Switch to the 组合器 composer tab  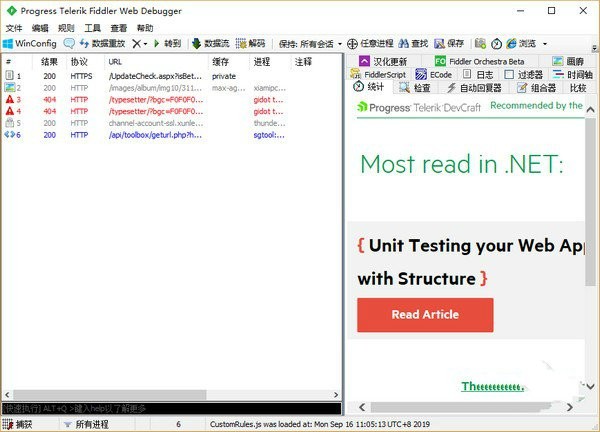click(536, 88)
